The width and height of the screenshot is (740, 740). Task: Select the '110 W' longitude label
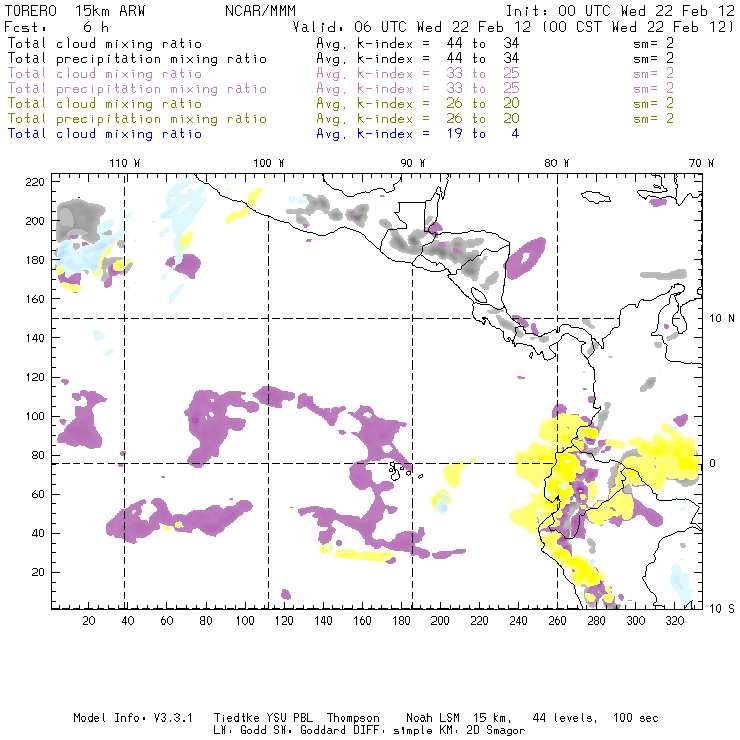[x=125, y=163]
